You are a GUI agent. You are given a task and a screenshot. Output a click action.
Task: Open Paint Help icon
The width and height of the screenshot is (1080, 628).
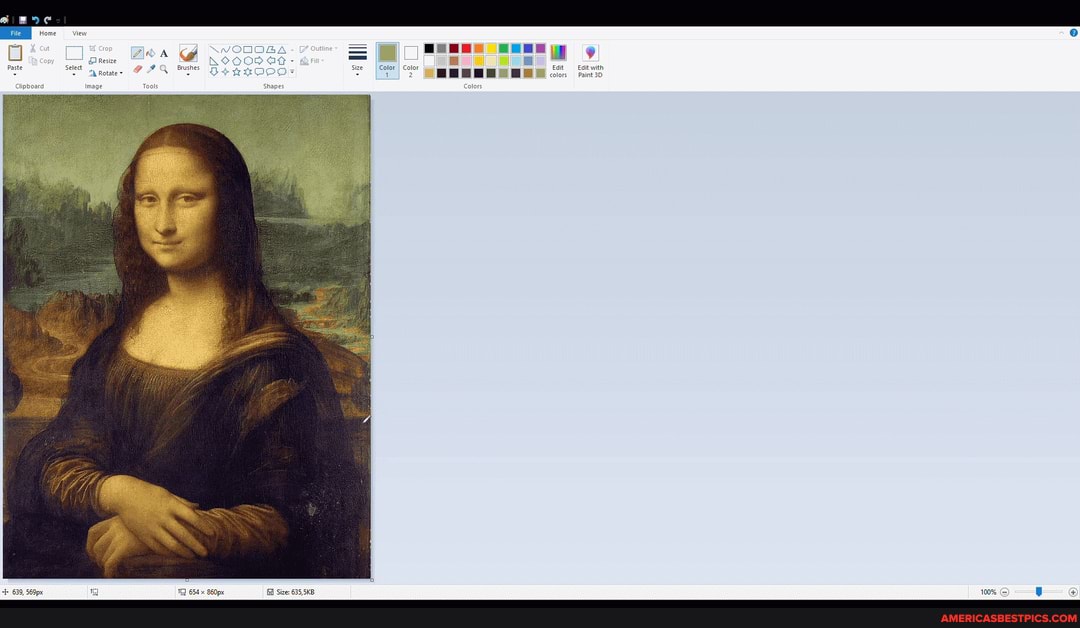1073,33
